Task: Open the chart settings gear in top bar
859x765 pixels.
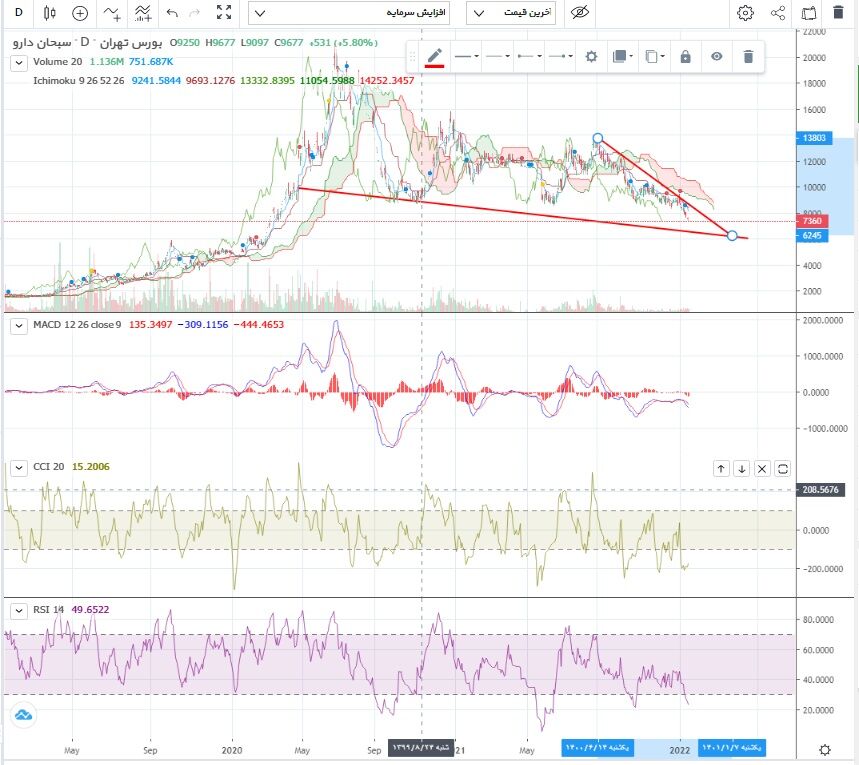Action: click(745, 13)
